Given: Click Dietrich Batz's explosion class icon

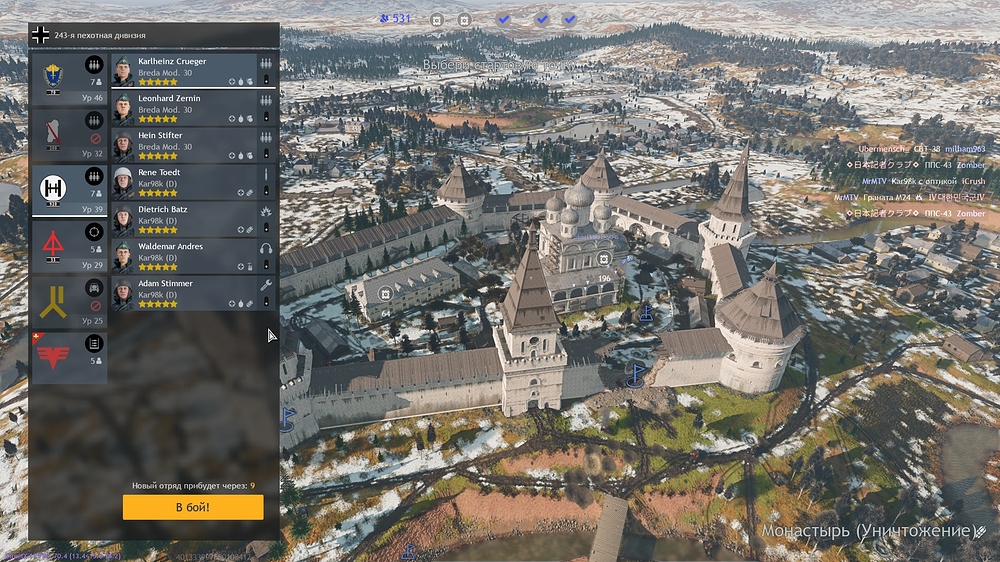Looking at the screenshot, I should click(265, 211).
